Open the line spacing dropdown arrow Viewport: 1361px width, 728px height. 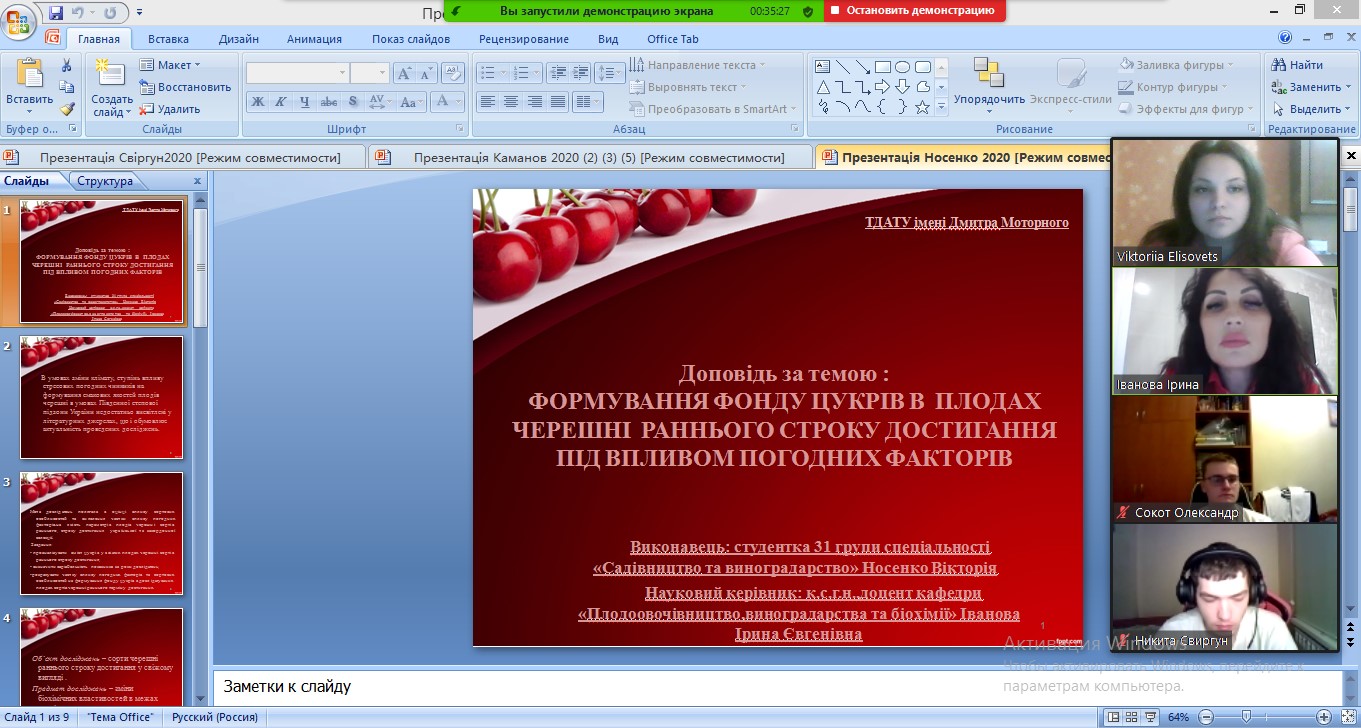[619, 73]
